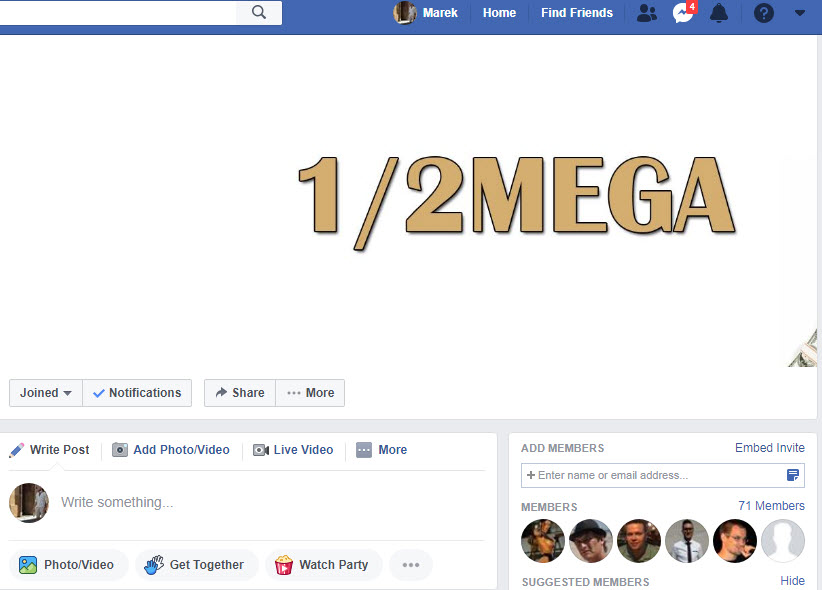Start a Watch Party
This screenshot has height=590, width=822.
click(323, 565)
